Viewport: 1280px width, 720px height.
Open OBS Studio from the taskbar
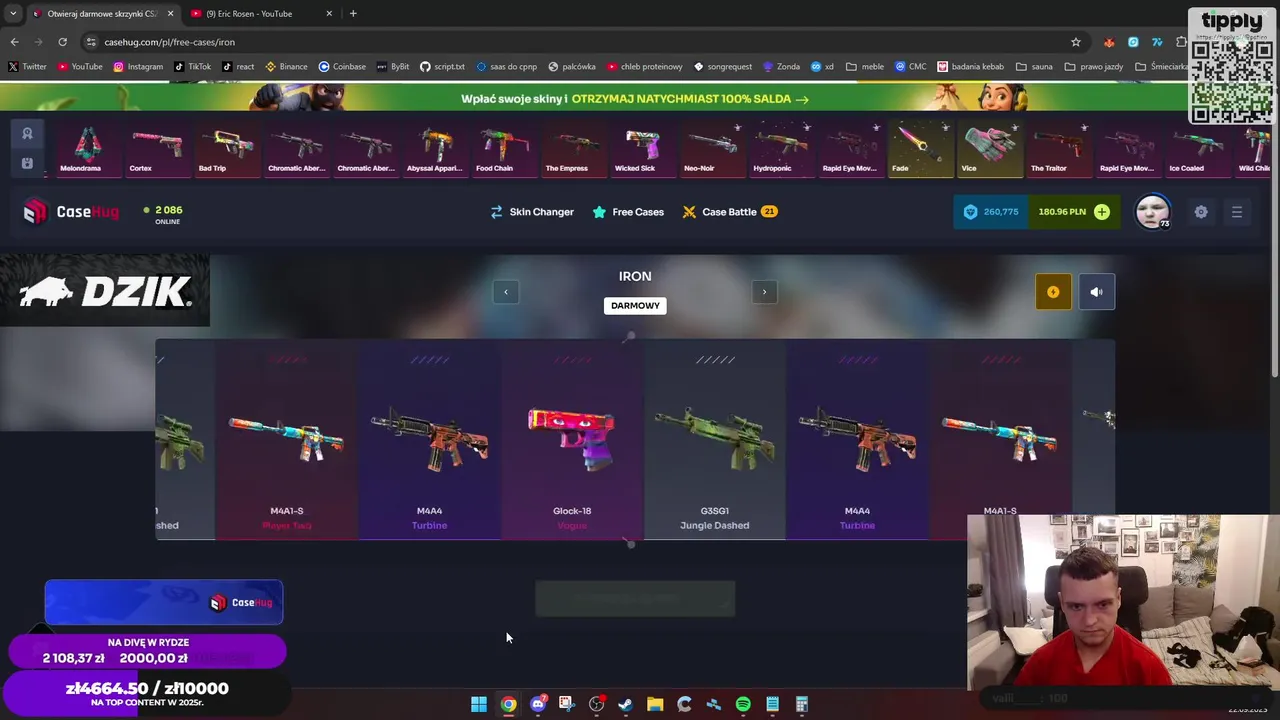(x=596, y=704)
